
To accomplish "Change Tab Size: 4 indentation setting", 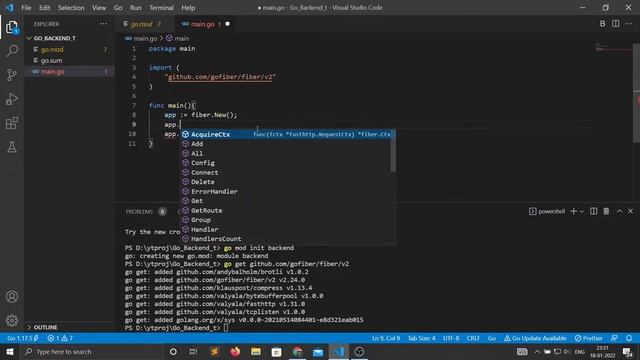I will 422,338.
